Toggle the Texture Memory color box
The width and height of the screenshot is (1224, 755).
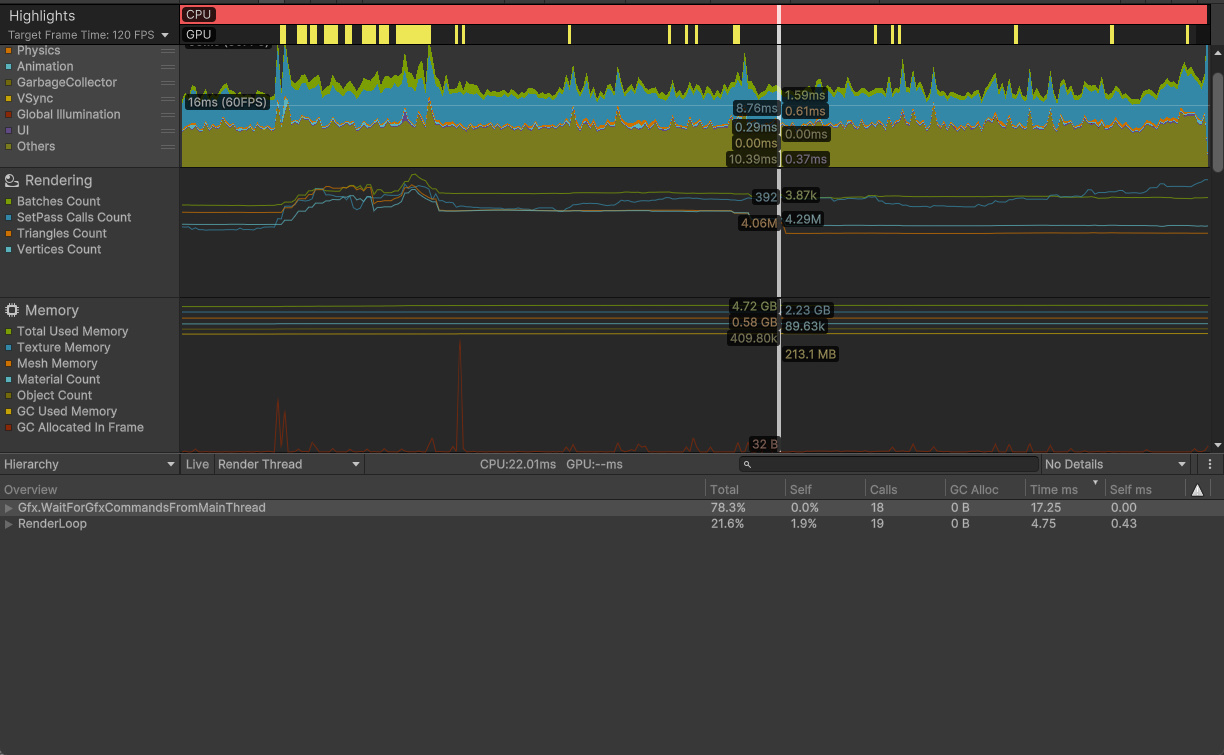click(9, 347)
